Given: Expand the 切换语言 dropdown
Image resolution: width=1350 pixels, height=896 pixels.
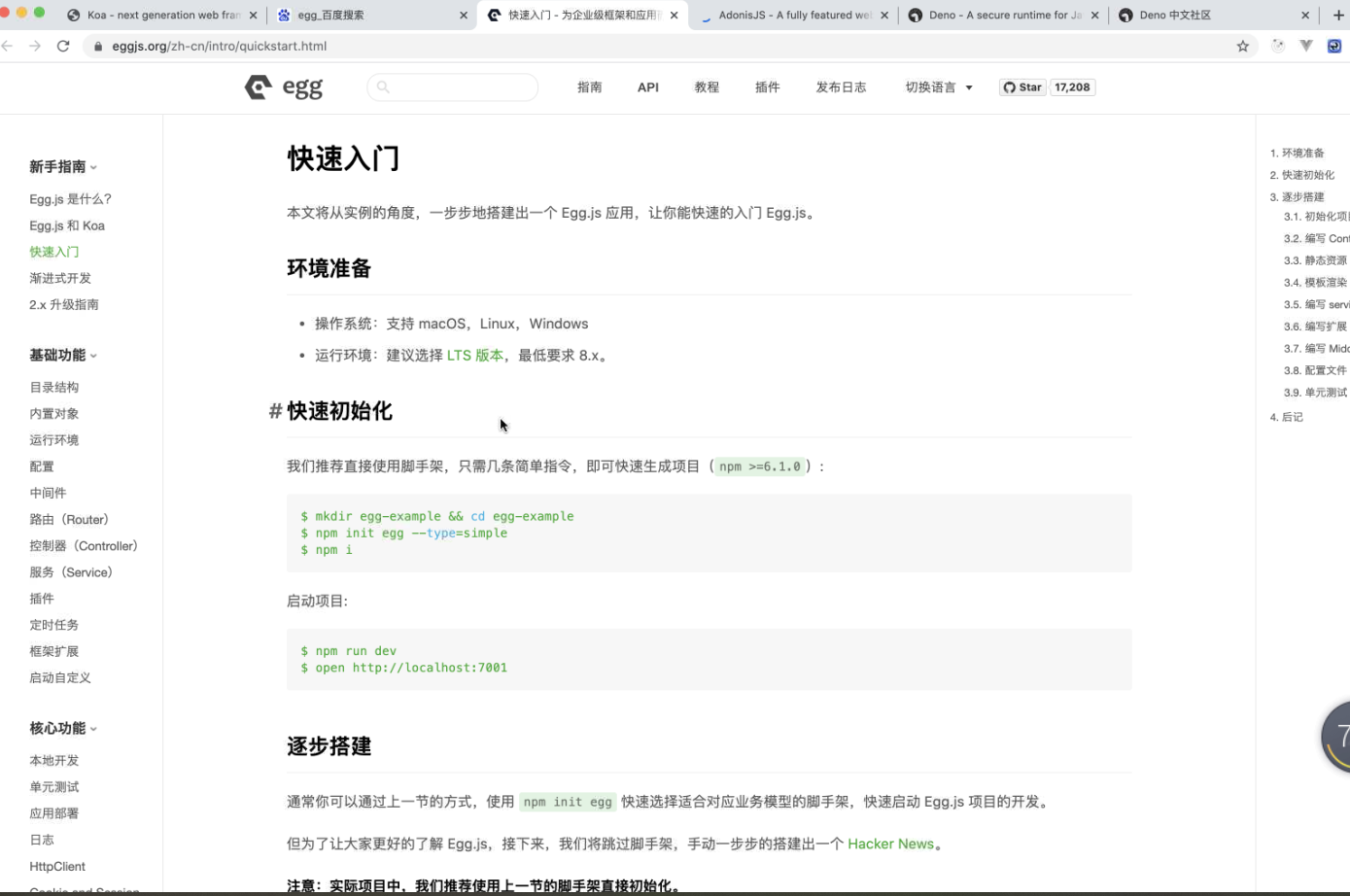Looking at the screenshot, I should click(x=938, y=87).
